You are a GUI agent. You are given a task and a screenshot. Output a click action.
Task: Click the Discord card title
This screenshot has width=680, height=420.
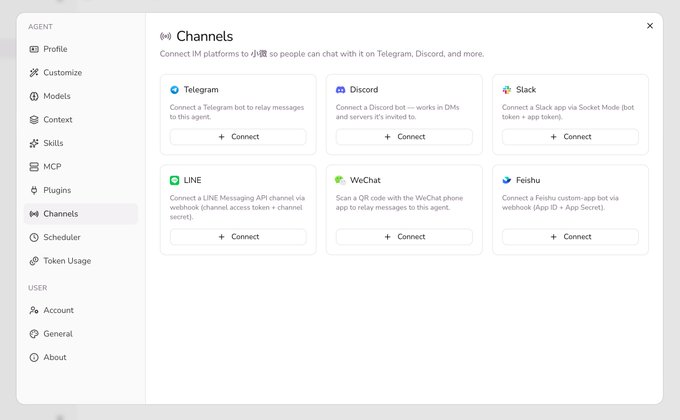[x=364, y=90]
